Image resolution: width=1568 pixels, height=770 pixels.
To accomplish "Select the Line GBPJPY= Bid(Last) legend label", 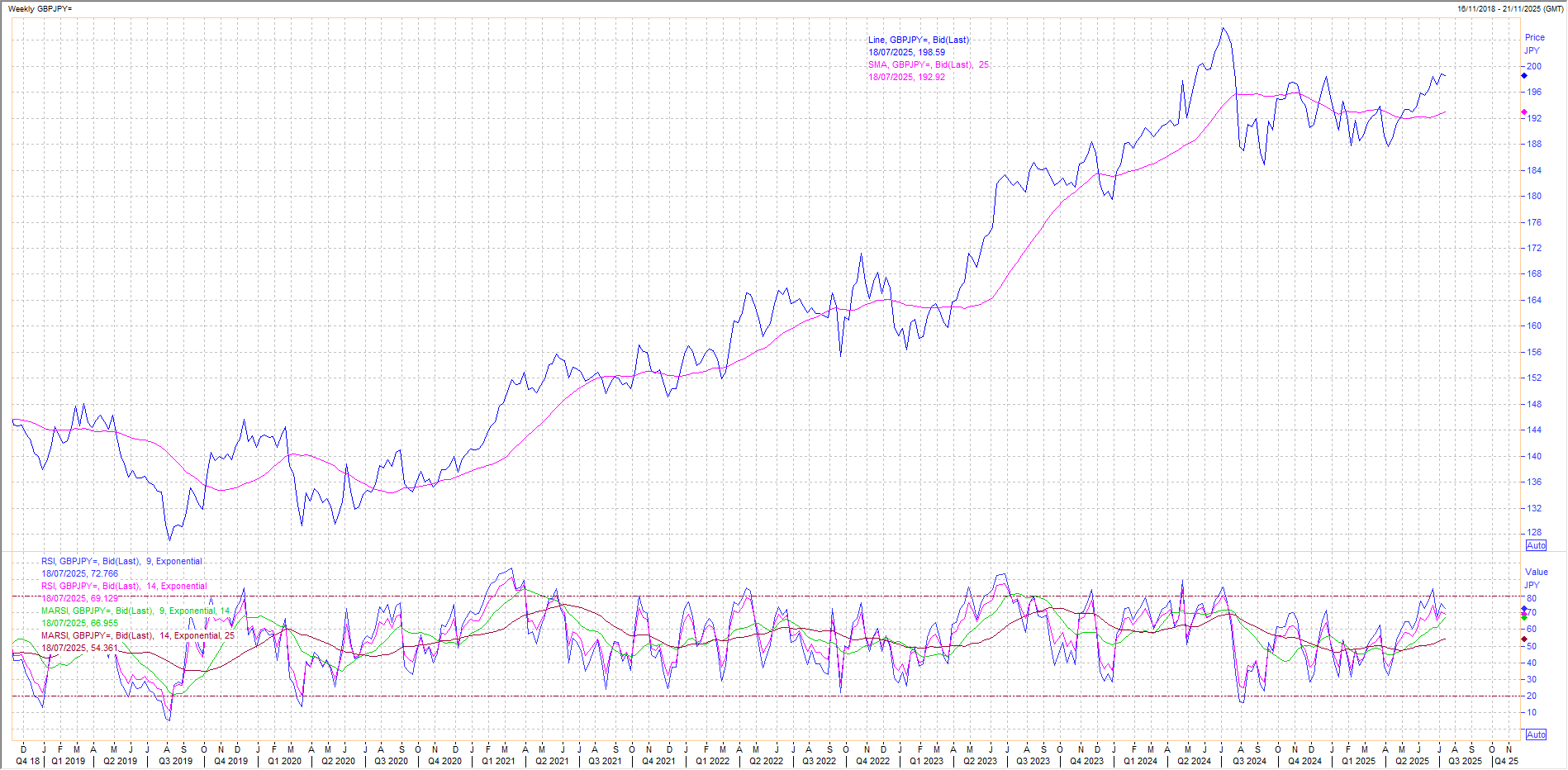I will [x=918, y=40].
